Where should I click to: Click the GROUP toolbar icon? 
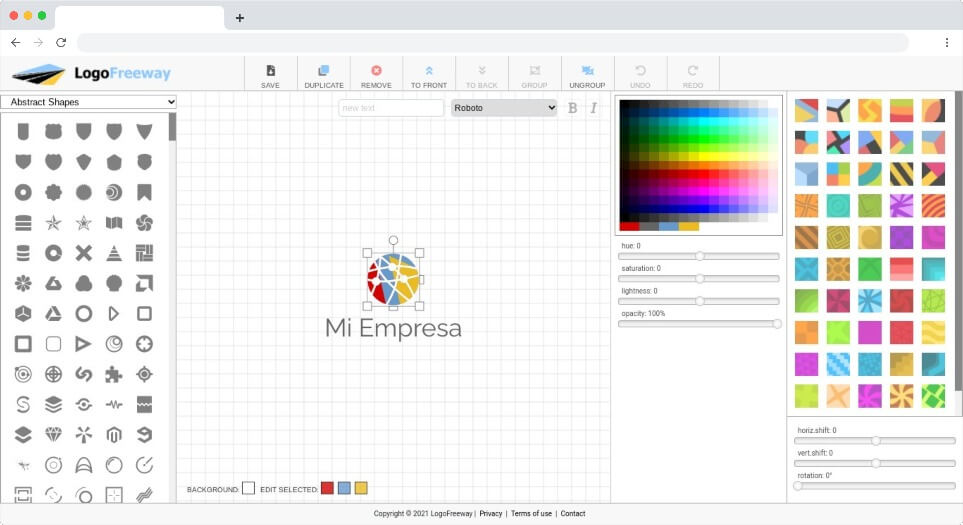534,71
